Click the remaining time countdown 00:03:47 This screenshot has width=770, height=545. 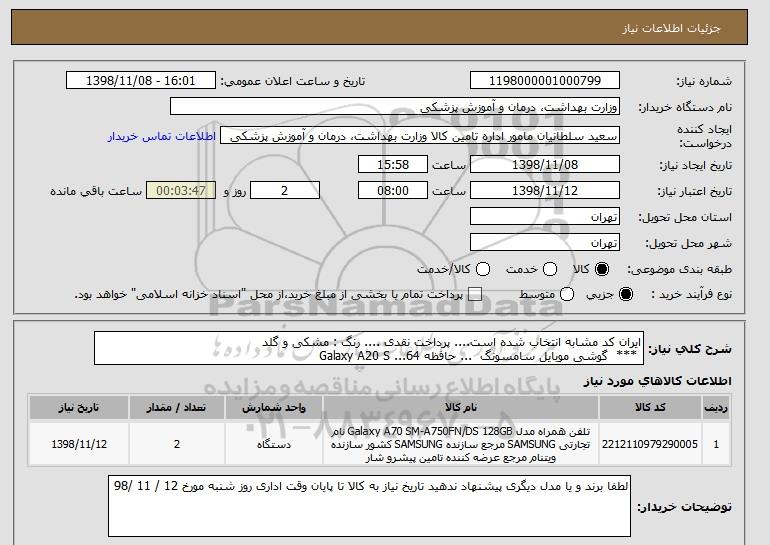tap(181, 191)
